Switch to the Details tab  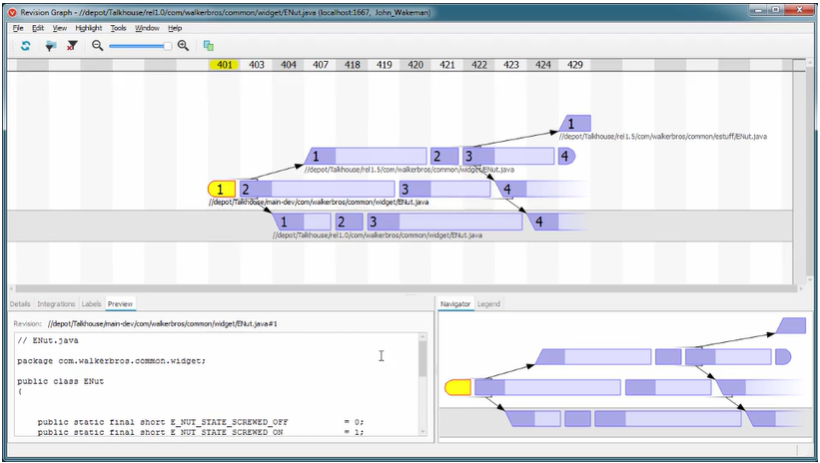click(20, 304)
